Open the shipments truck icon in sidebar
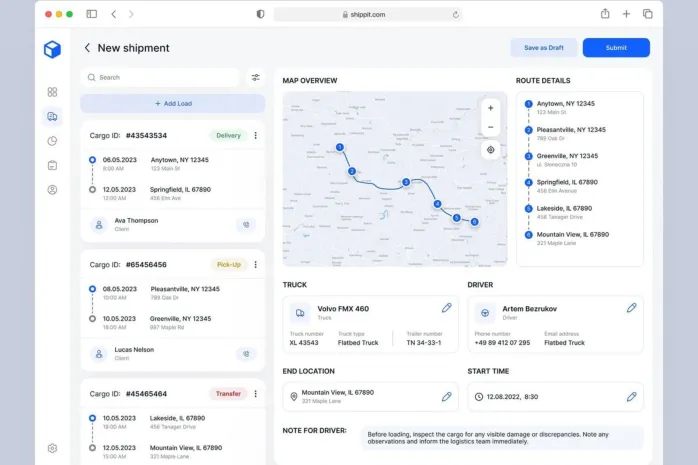The width and height of the screenshot is (698, 465). click(52, 116)
